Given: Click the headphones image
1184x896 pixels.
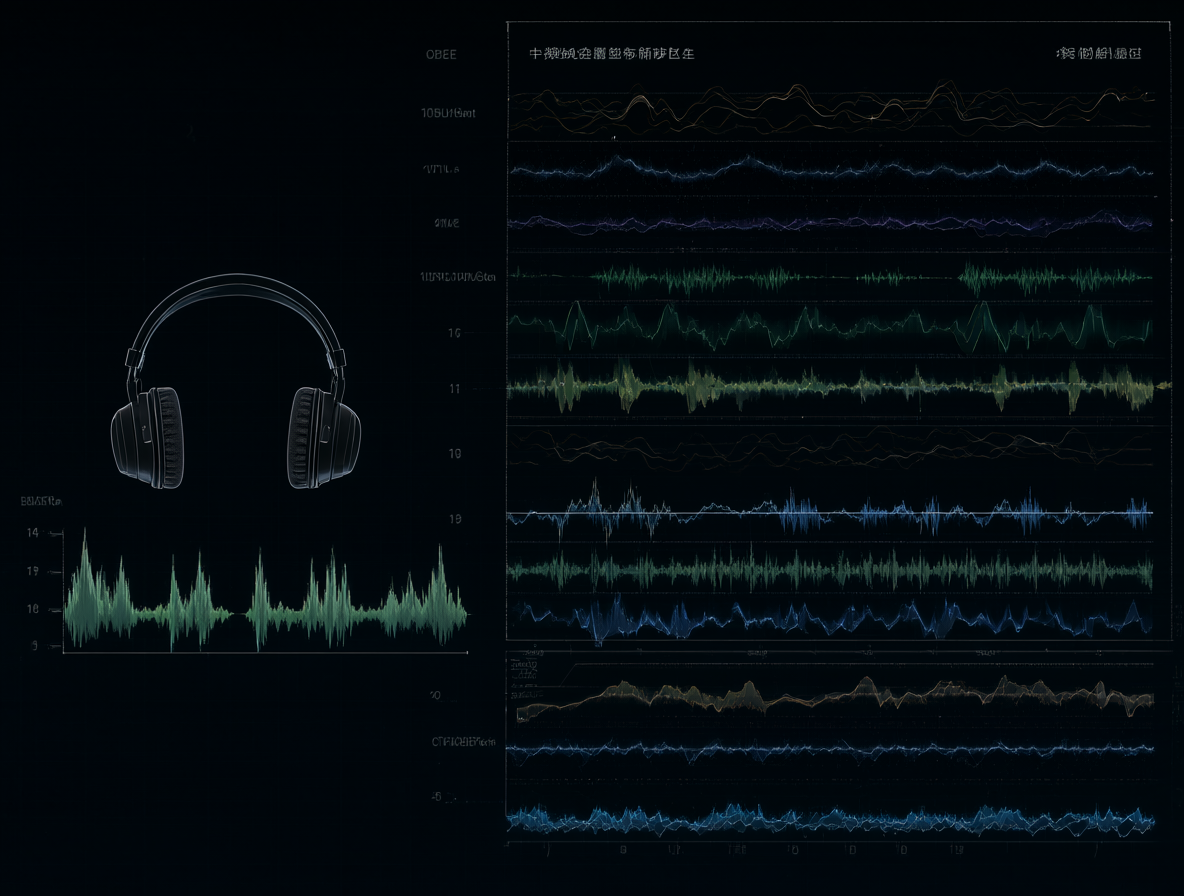Looking at the screenshot, I should tap(236, 381).
